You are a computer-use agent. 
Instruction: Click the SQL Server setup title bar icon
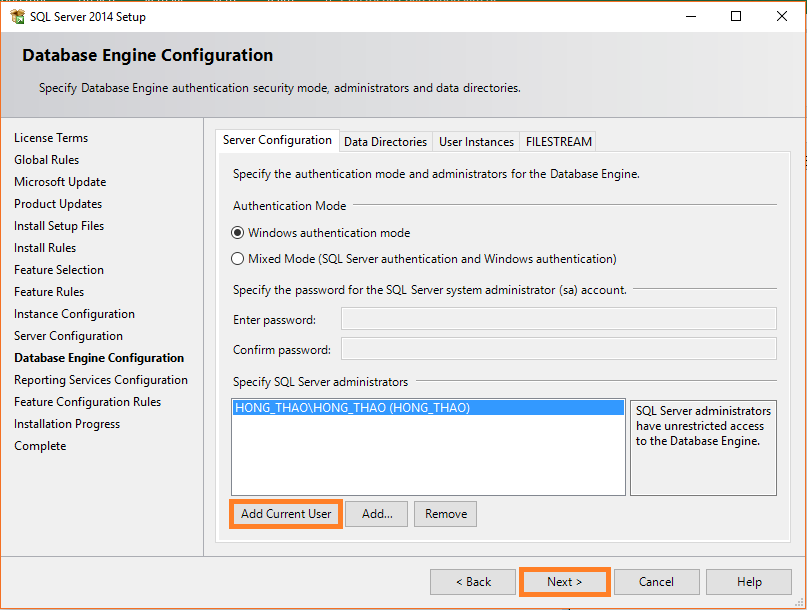coord(17,16)
